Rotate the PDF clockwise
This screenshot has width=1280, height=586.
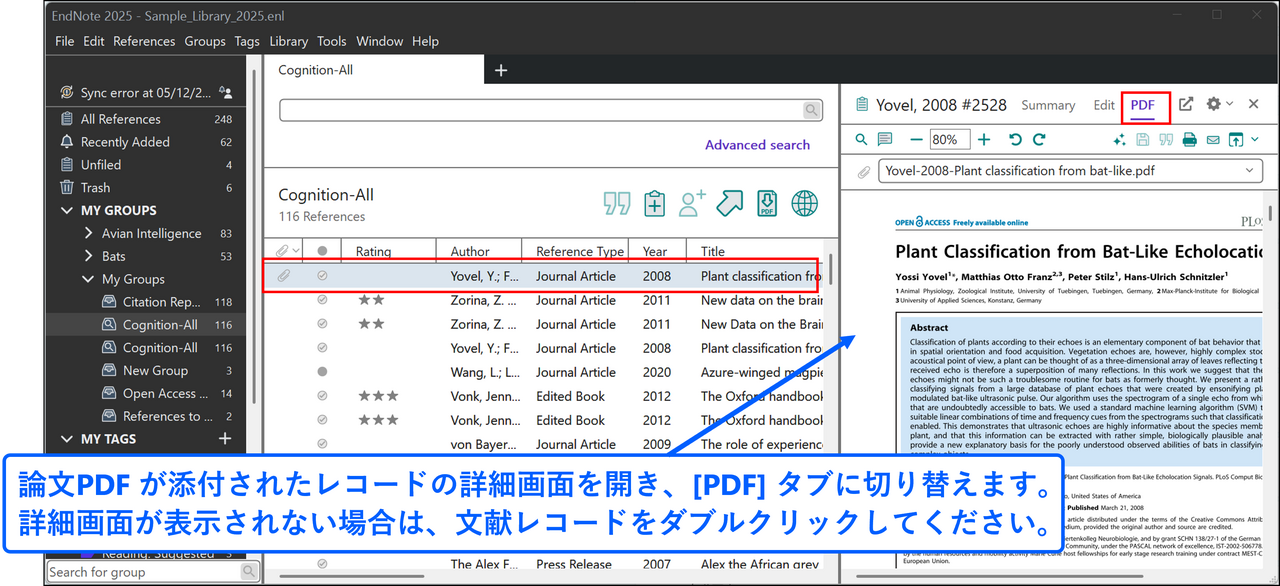(x=1039, y=140)
